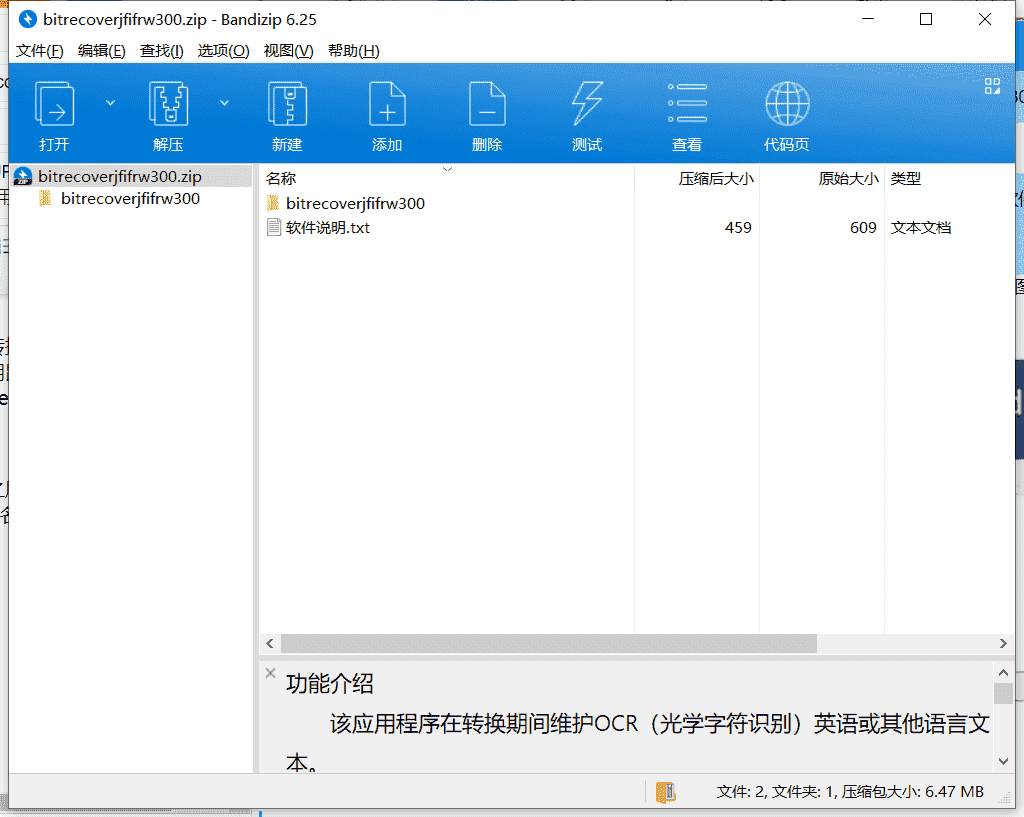Toggle the grid layout icon in the toolbar corner
The height and width of the screenshot is (817, 1024).
coord(992,86)
